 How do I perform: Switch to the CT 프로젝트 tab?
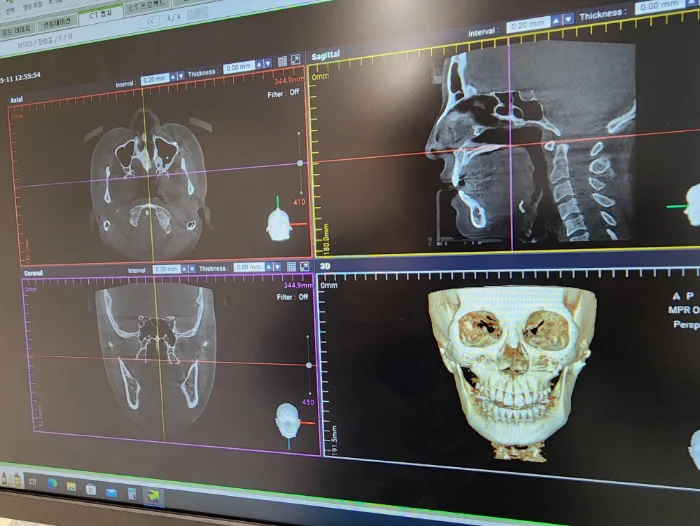[x=148, y=7]
